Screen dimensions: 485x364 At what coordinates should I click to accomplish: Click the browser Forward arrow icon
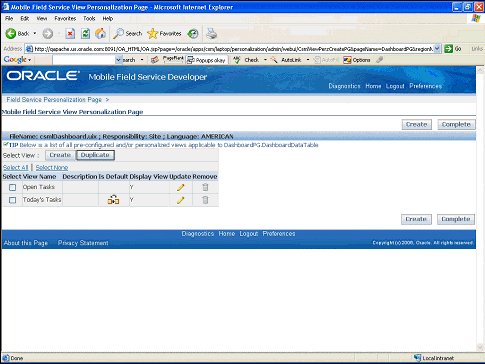pos(48,33)
